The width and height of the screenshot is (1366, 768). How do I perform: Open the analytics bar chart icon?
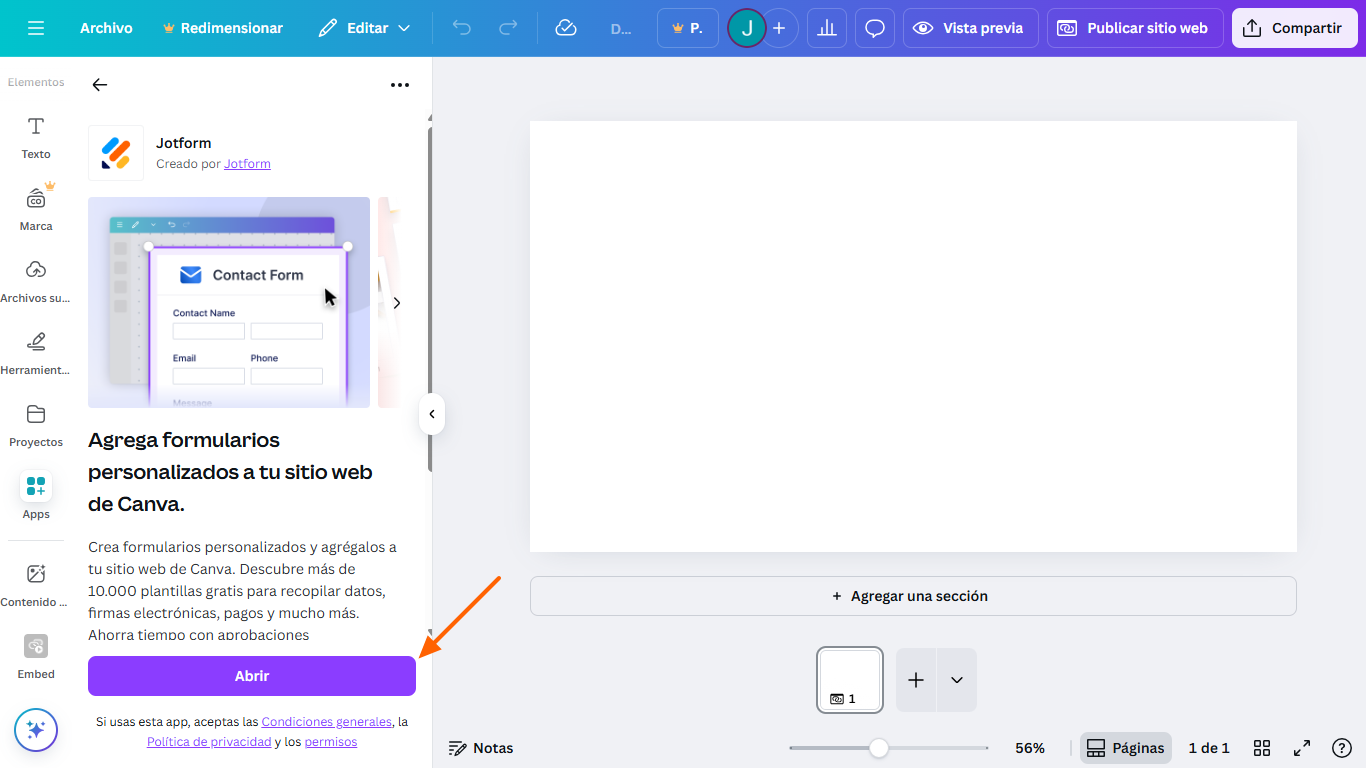827,28
